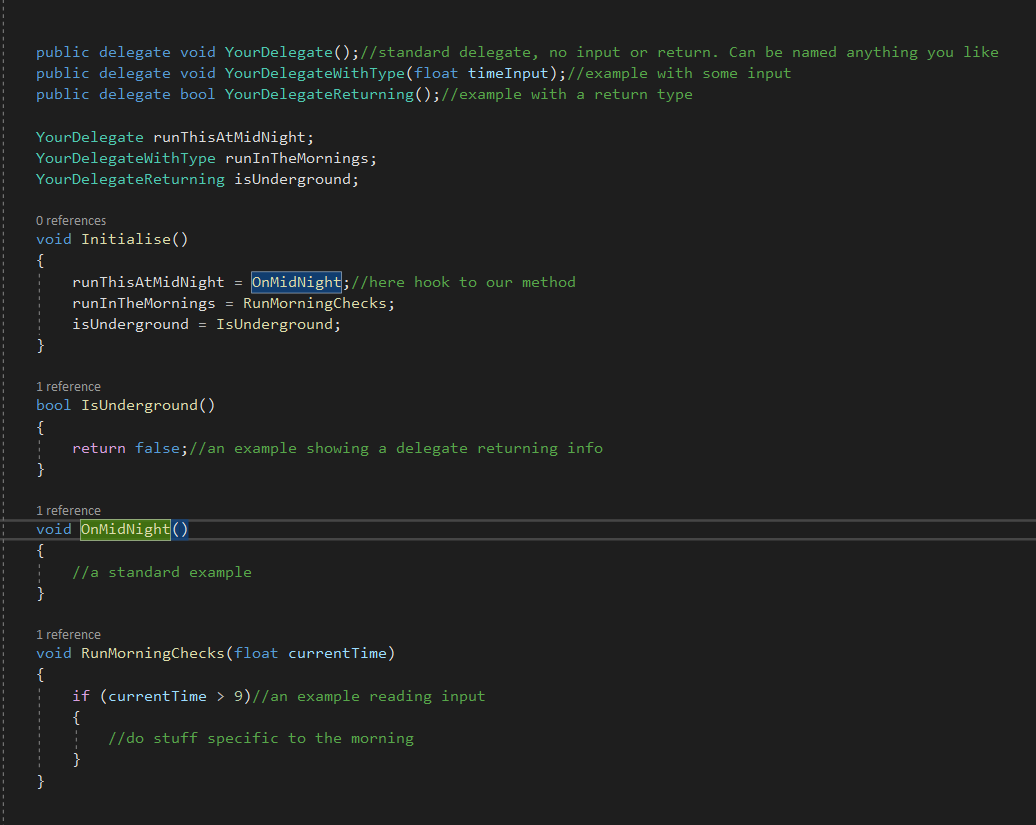Click YourDelegate name in the first delegate declaration
This screenshot has width=1036, height=825.
pyautogui.click(x=279, y=52)
